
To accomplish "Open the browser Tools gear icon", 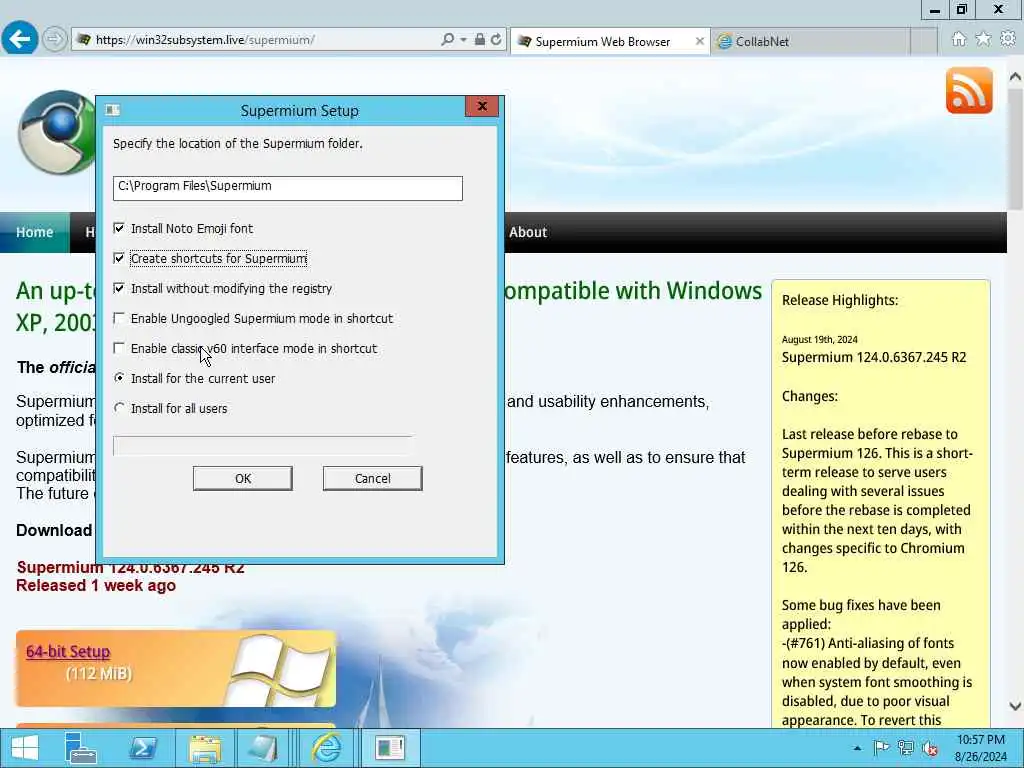I will point(1008,39).
